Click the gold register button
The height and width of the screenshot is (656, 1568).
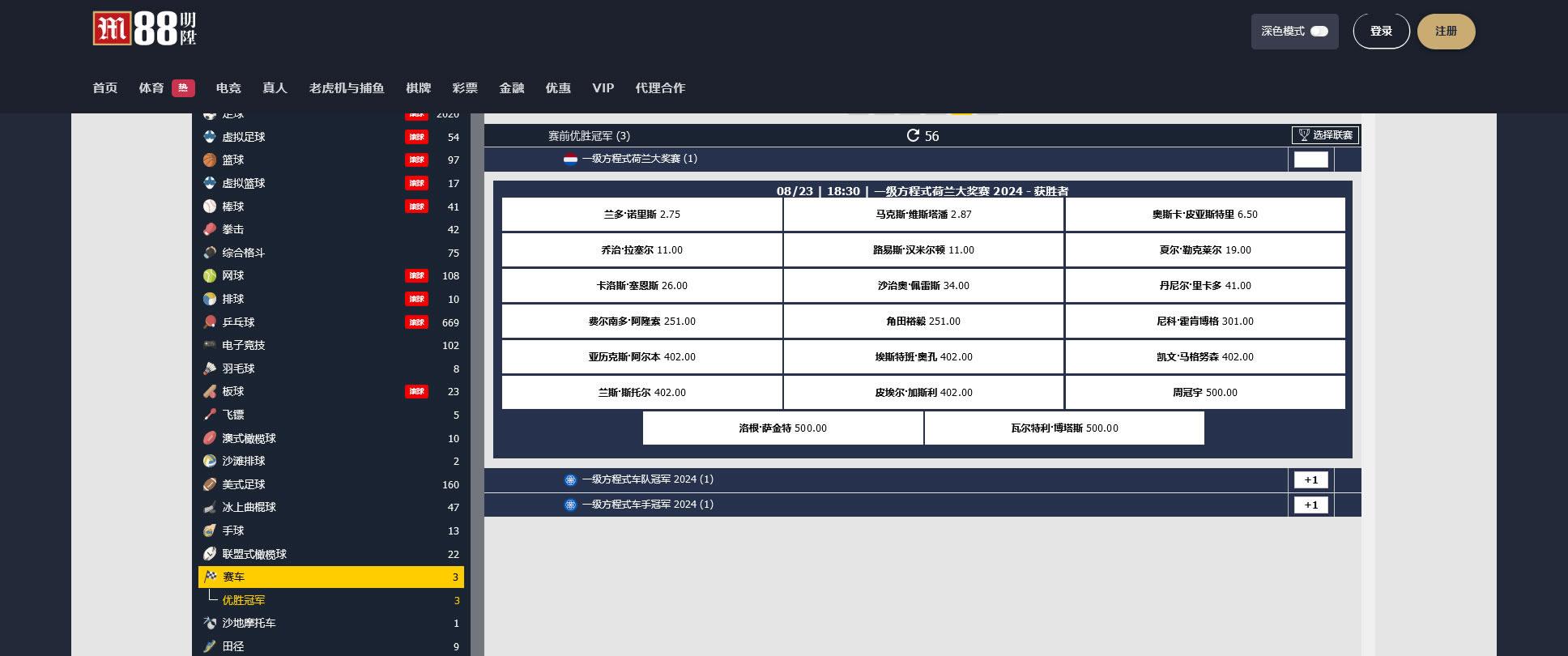[1446, 32]
